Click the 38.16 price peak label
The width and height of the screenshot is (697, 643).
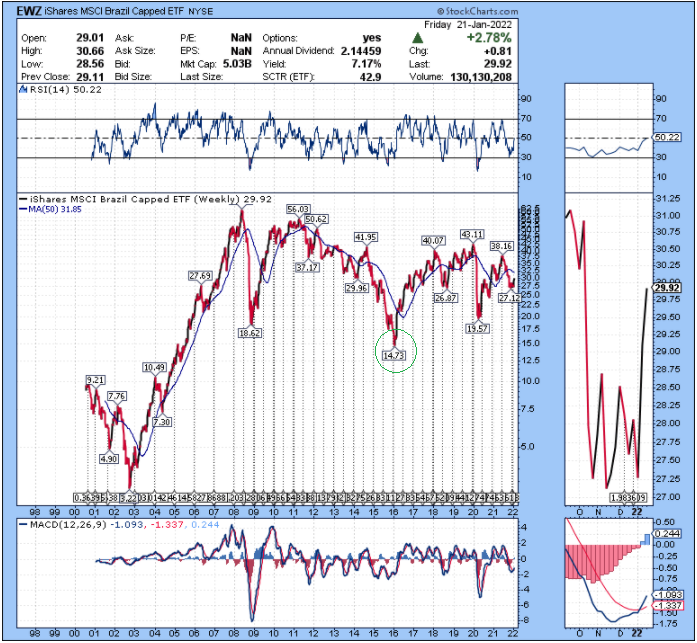pyautogui.click(x=501, y=246)
